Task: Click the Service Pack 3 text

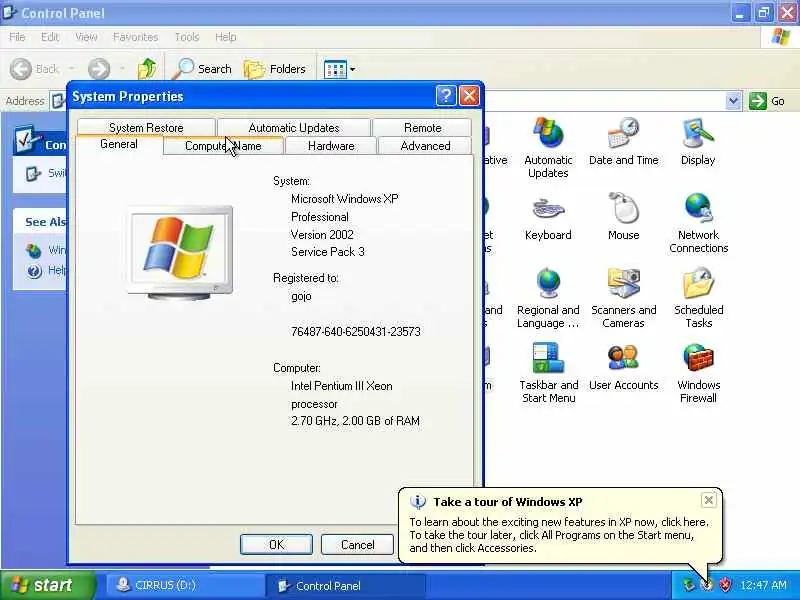Action: [328, 252]
